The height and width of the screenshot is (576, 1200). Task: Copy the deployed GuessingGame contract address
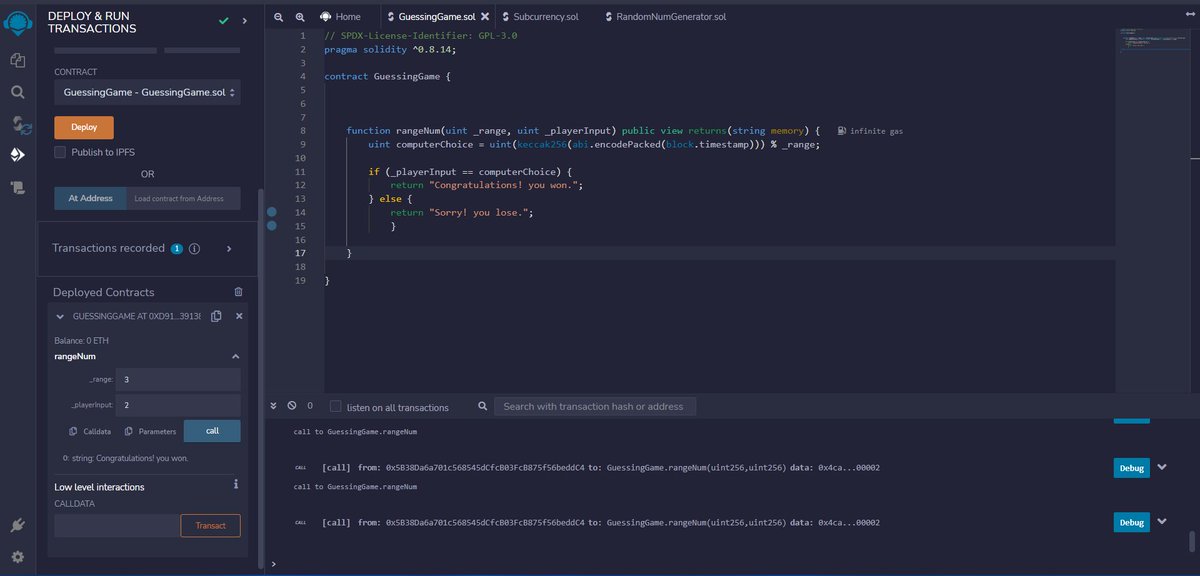click(216, 316)
